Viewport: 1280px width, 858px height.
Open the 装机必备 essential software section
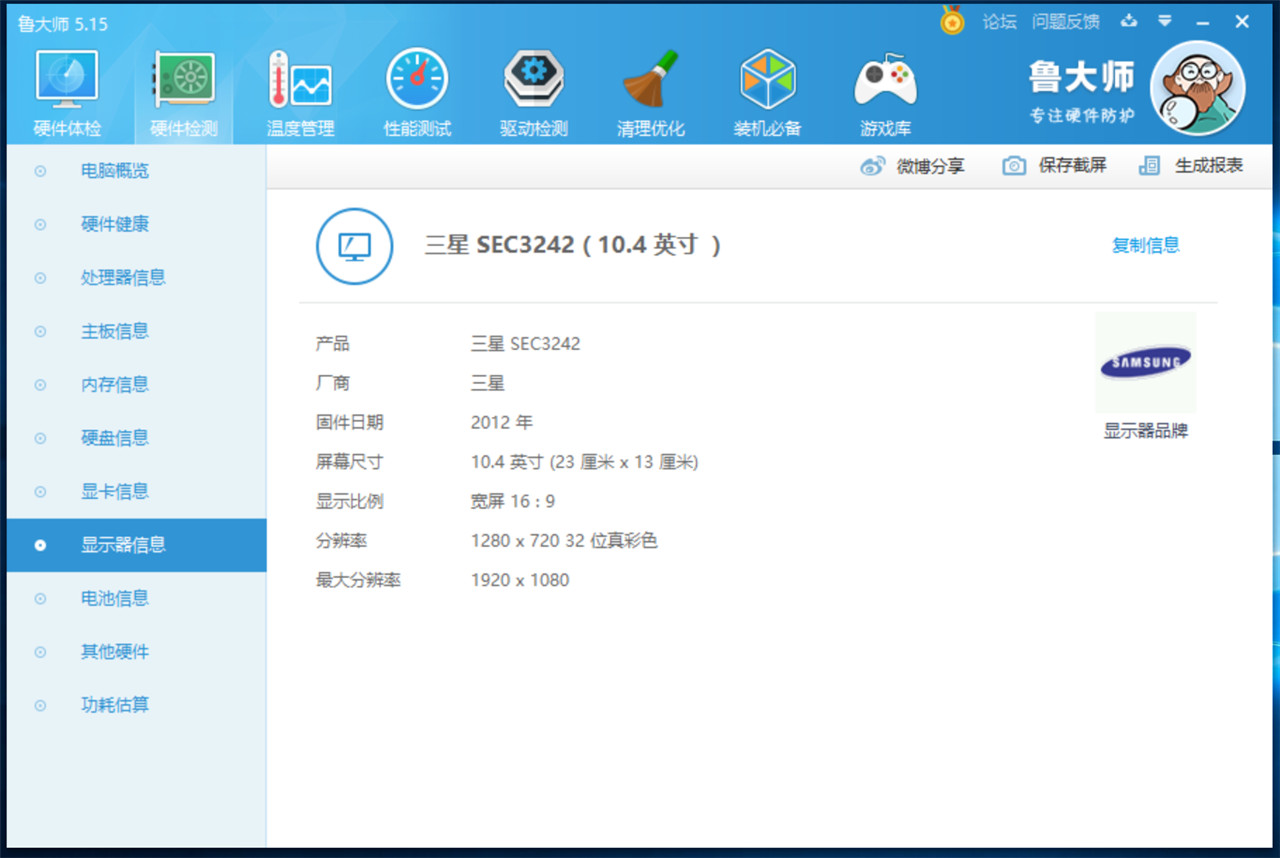768,94
